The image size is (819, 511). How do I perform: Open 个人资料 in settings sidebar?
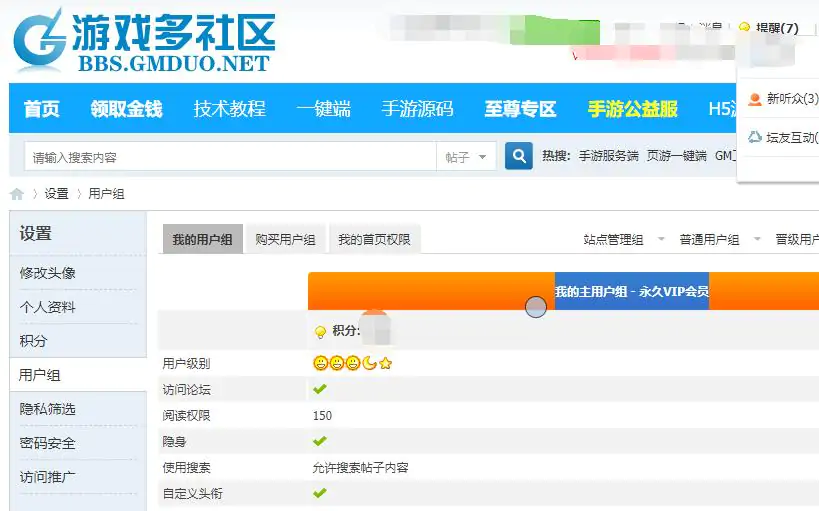(x=48, y=307)
